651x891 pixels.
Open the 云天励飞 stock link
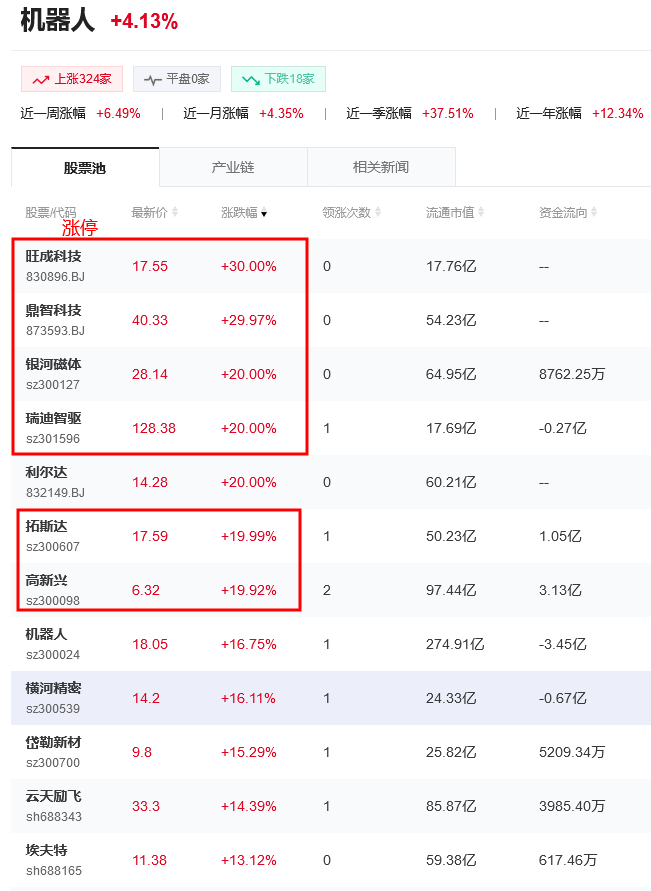click(x=54, y=796)
